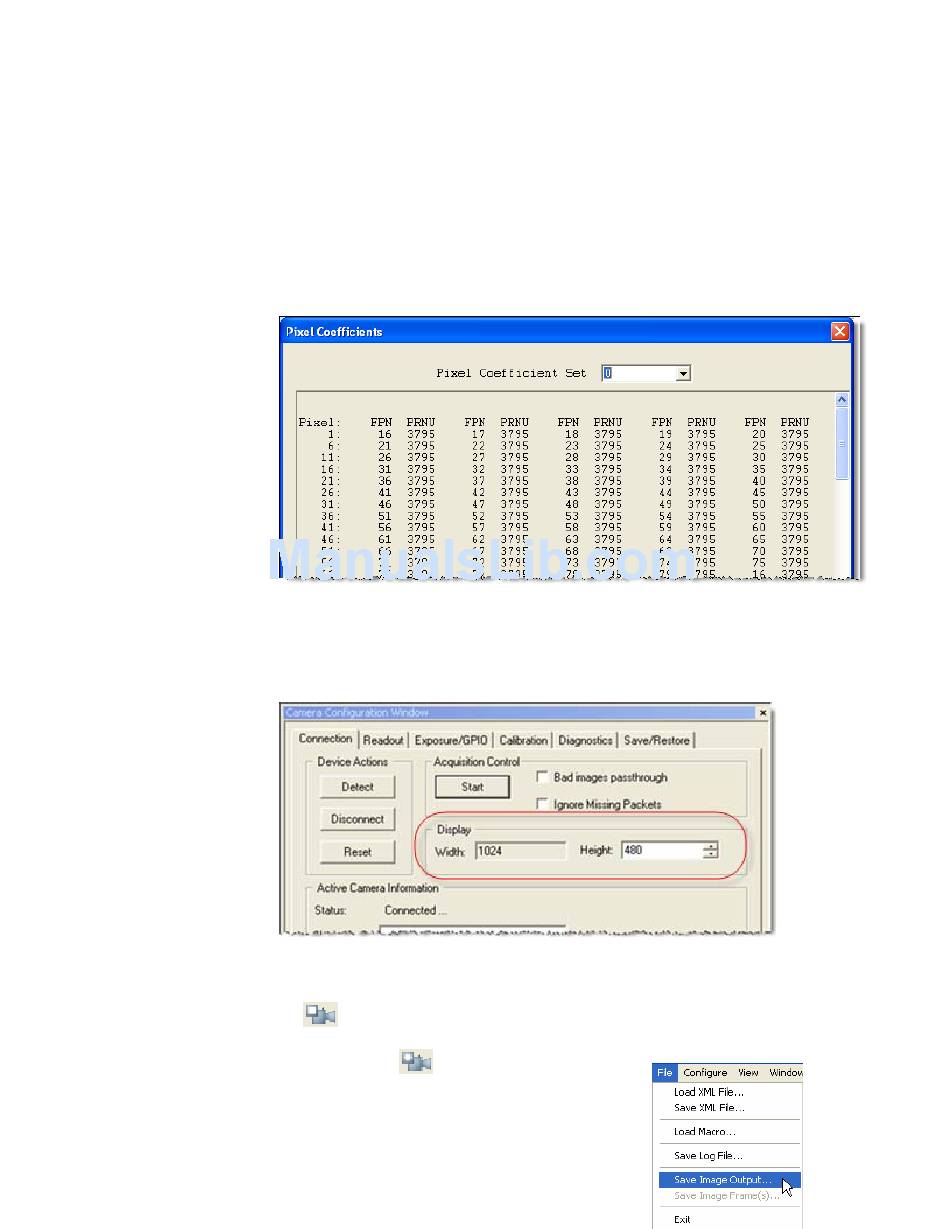
Task: Open the Configure menu
Action: 705,1073
